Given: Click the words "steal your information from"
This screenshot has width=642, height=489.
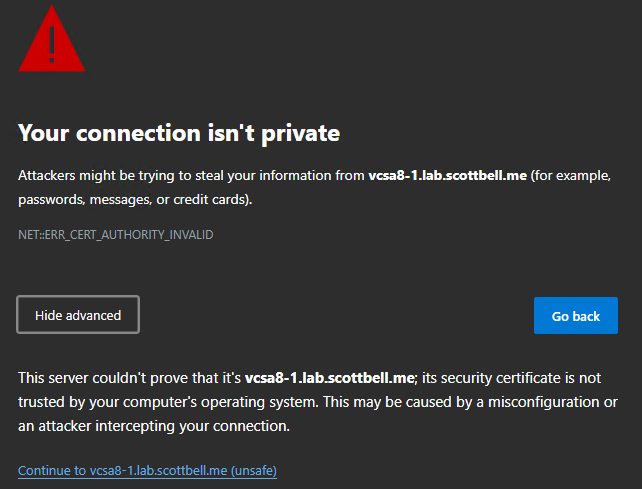Looking at the screenshot, I should 281,176.
